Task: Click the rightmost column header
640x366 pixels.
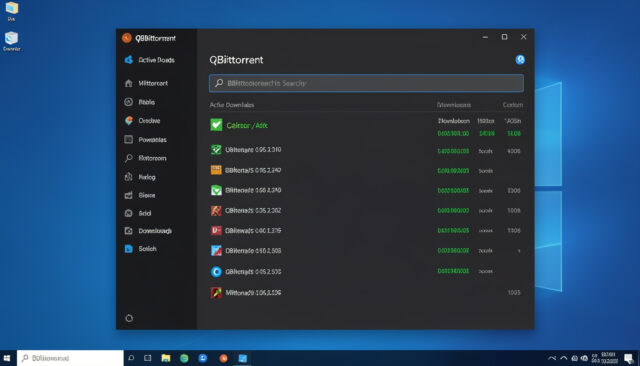Action: [x=513, y=105]
